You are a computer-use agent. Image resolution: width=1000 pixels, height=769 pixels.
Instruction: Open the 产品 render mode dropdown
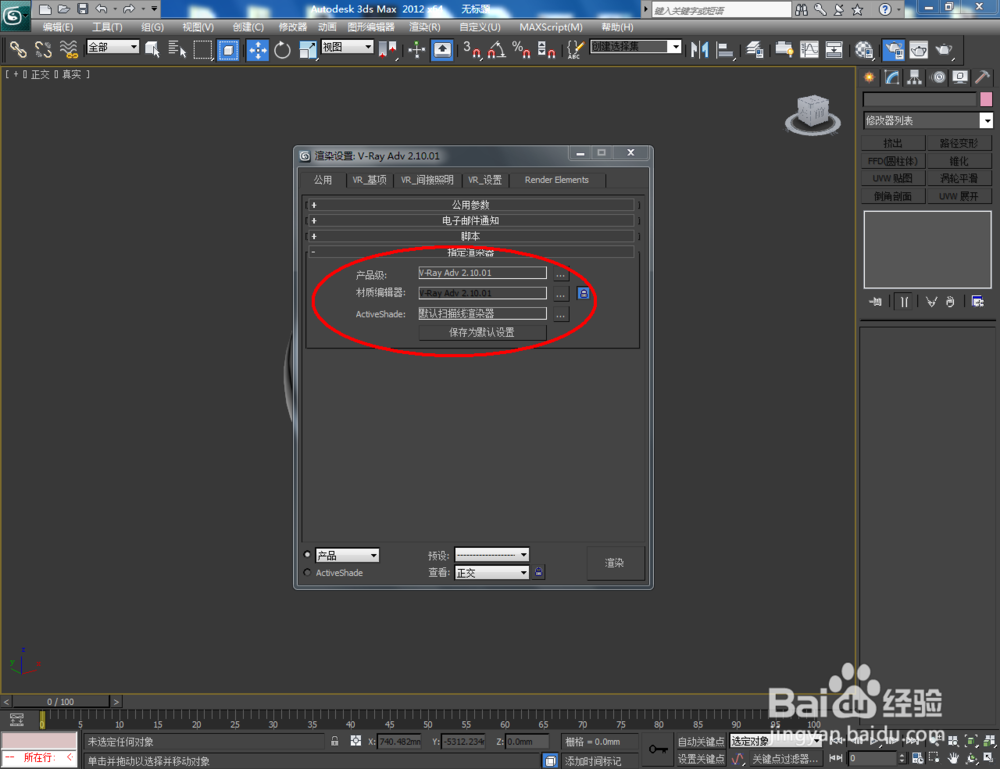[x=347, y=555]
